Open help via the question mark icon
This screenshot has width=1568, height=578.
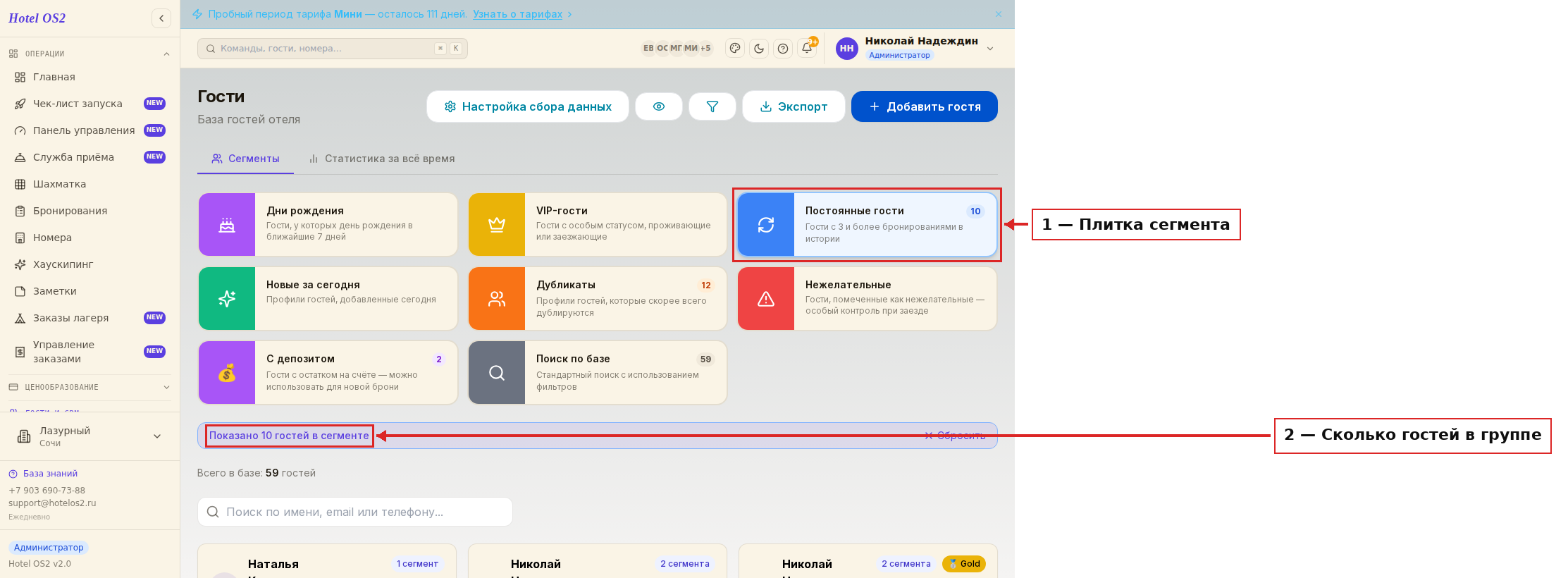(783, 49)
